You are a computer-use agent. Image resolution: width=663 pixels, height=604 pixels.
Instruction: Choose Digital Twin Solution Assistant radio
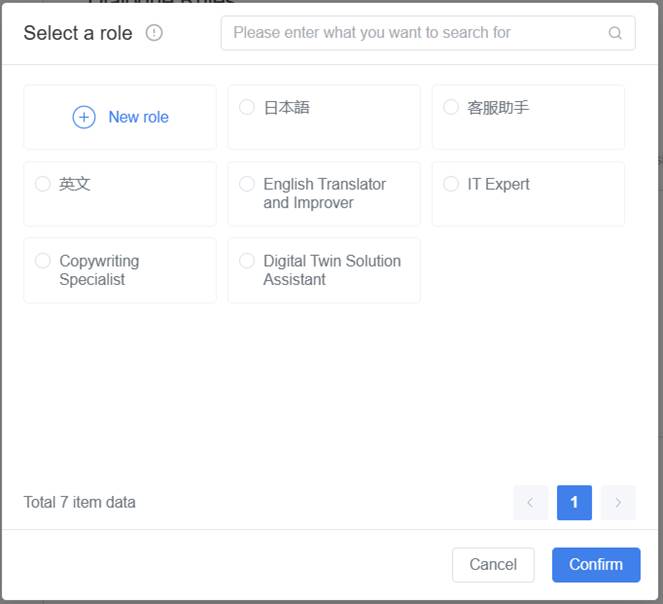point(247,261)
